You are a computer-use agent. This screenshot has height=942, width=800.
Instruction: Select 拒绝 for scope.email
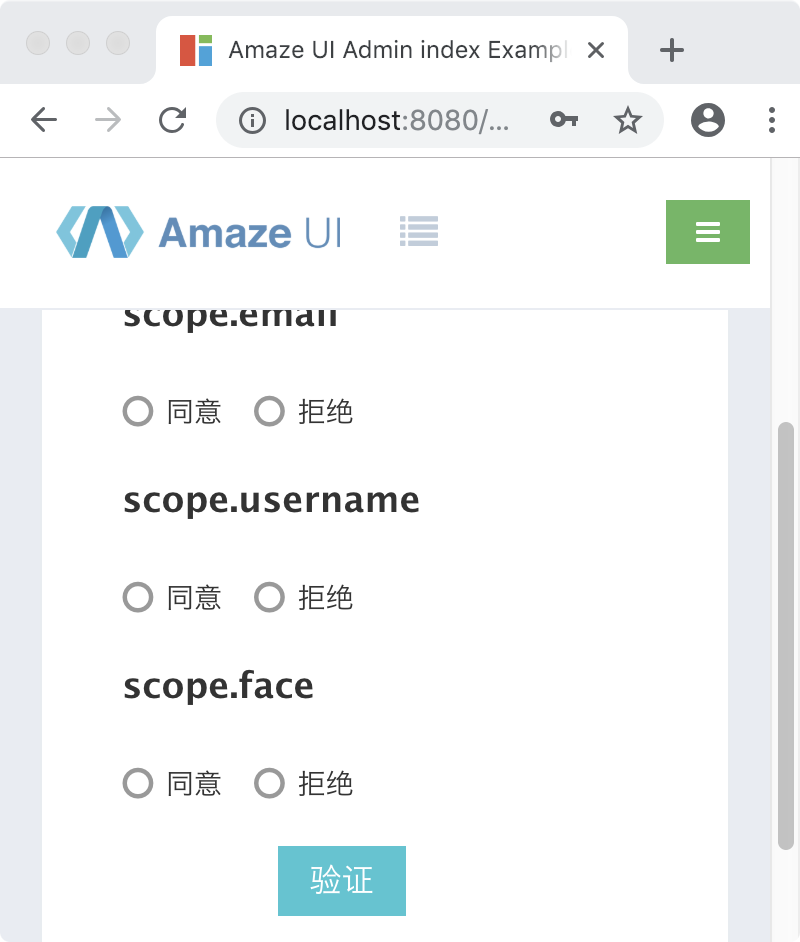[x=270, y=411]
